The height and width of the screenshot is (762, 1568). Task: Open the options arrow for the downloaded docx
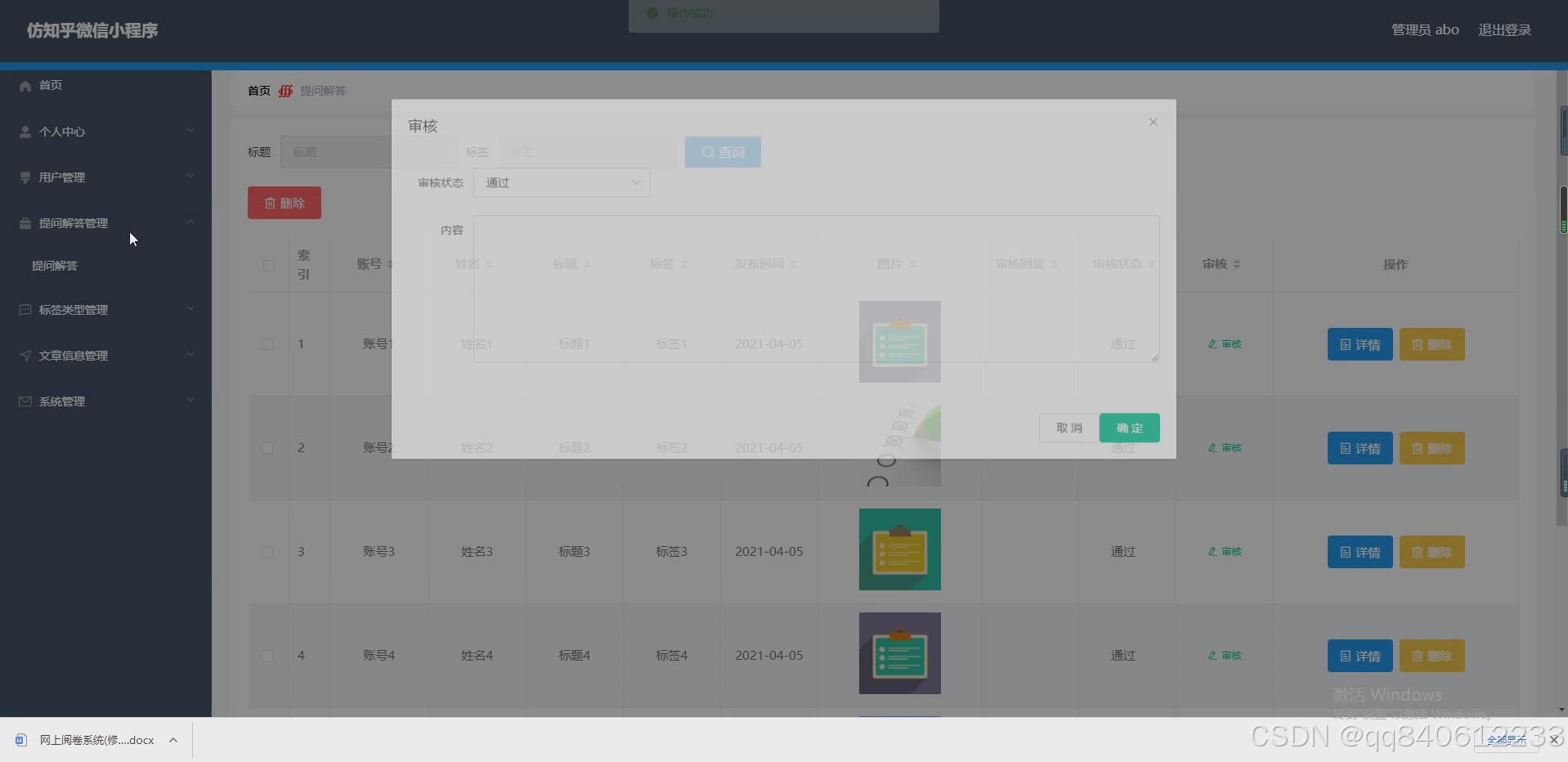point(173,740)
